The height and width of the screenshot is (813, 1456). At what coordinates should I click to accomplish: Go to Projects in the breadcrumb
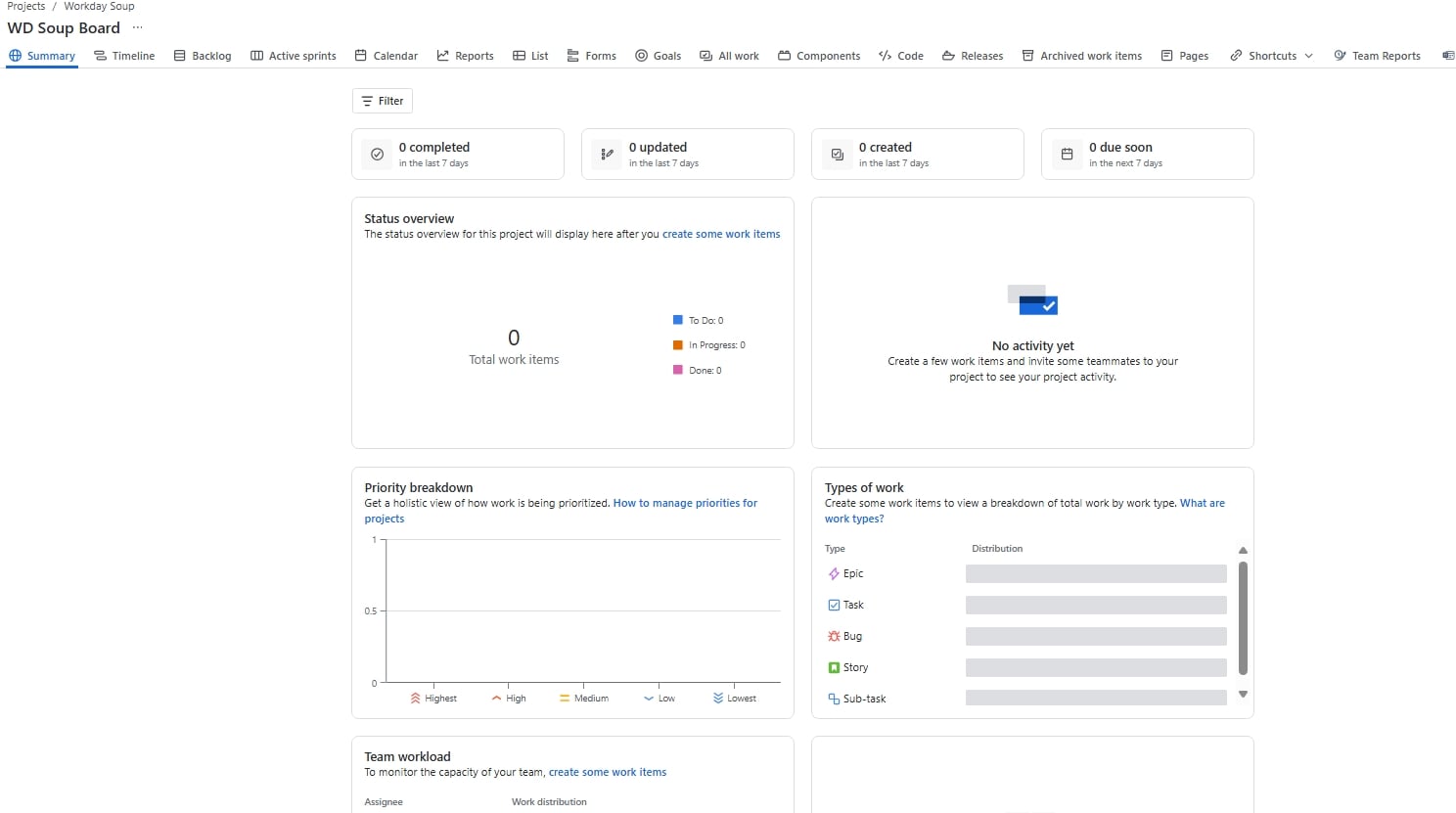(26, 6)
